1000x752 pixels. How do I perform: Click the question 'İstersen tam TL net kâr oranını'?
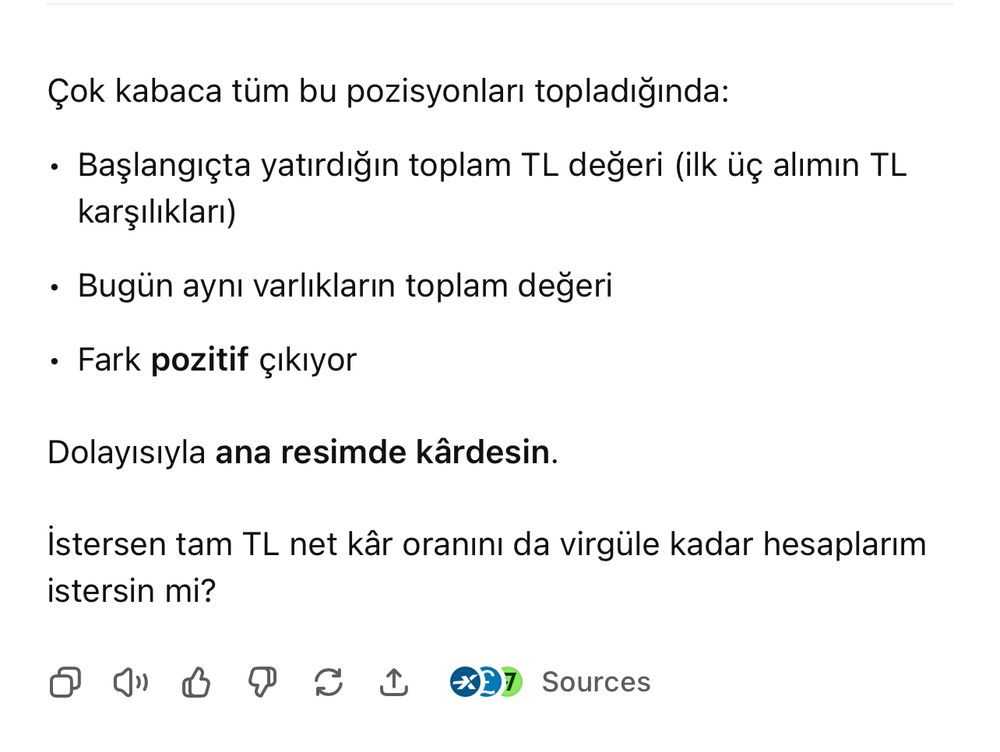coord(486,545)
